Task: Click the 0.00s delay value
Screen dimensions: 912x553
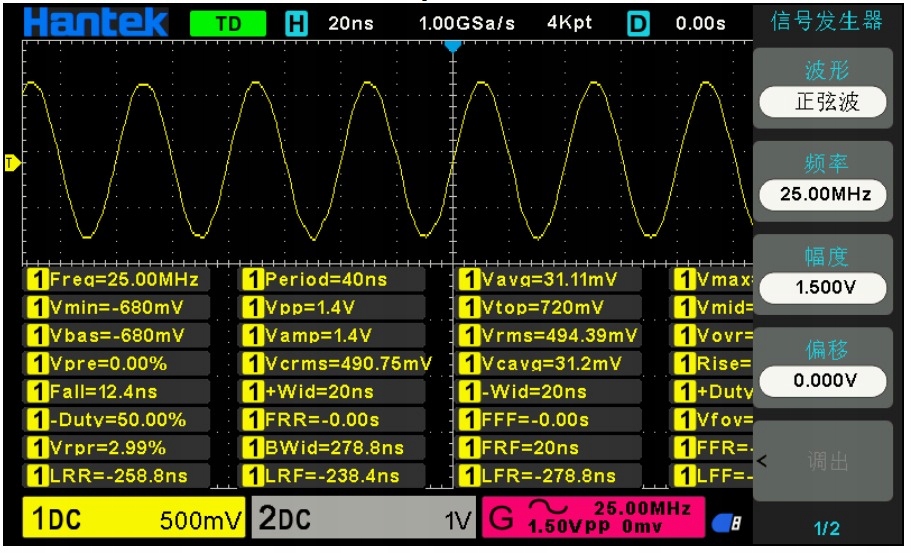Action: pyautogui.click(x=700, y=24)
